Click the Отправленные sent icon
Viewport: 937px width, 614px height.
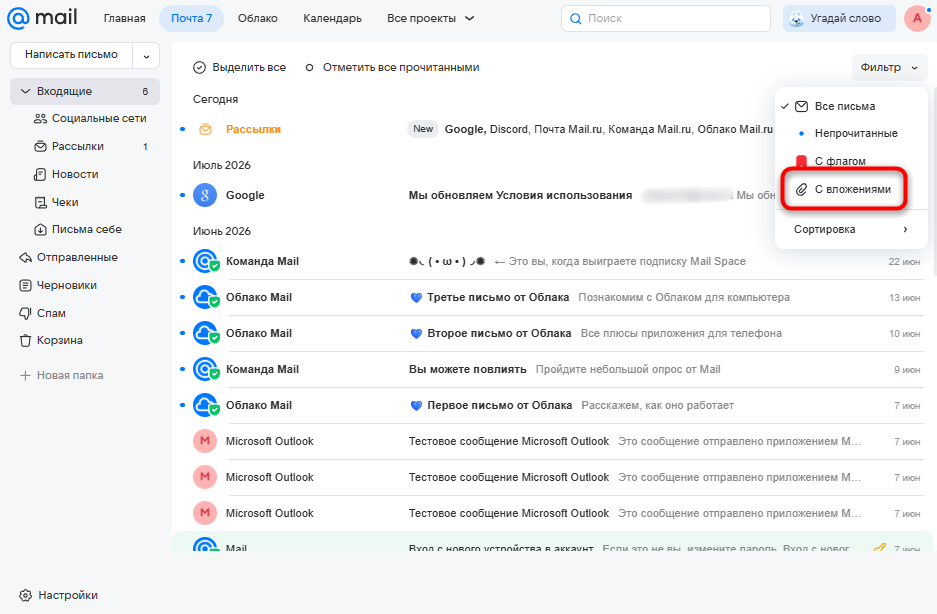coord(25,258)
